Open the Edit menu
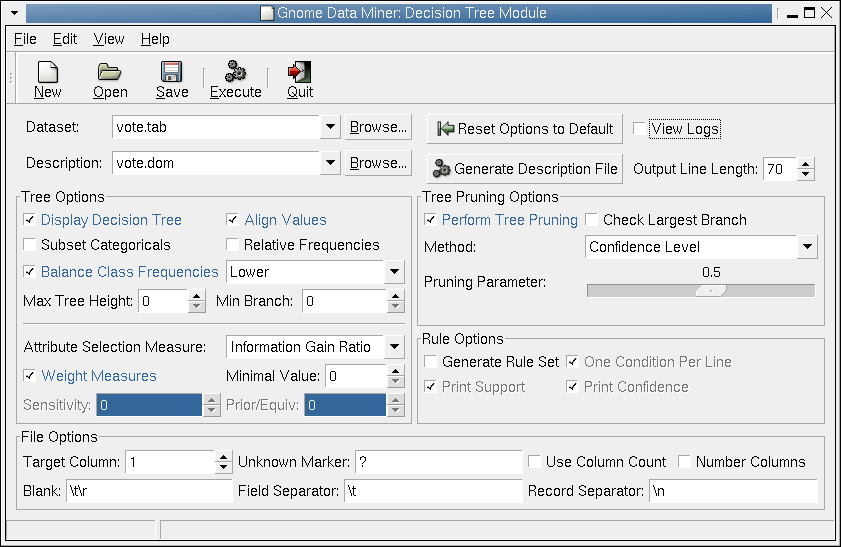Viewport: 841px width, 547px height. [65, 39]
